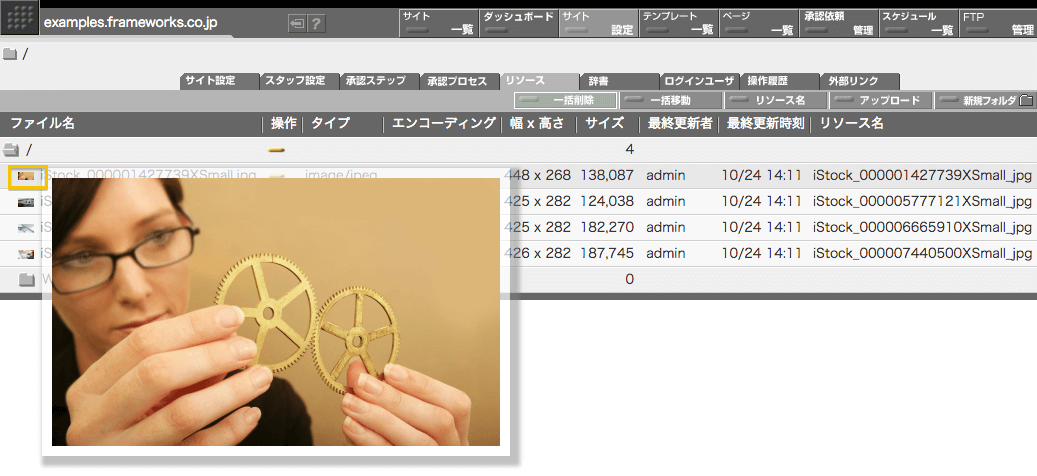The width and height of the screenshot is (1037, 476).
Task: Click the アップロード button
Action: pos(881,100)
